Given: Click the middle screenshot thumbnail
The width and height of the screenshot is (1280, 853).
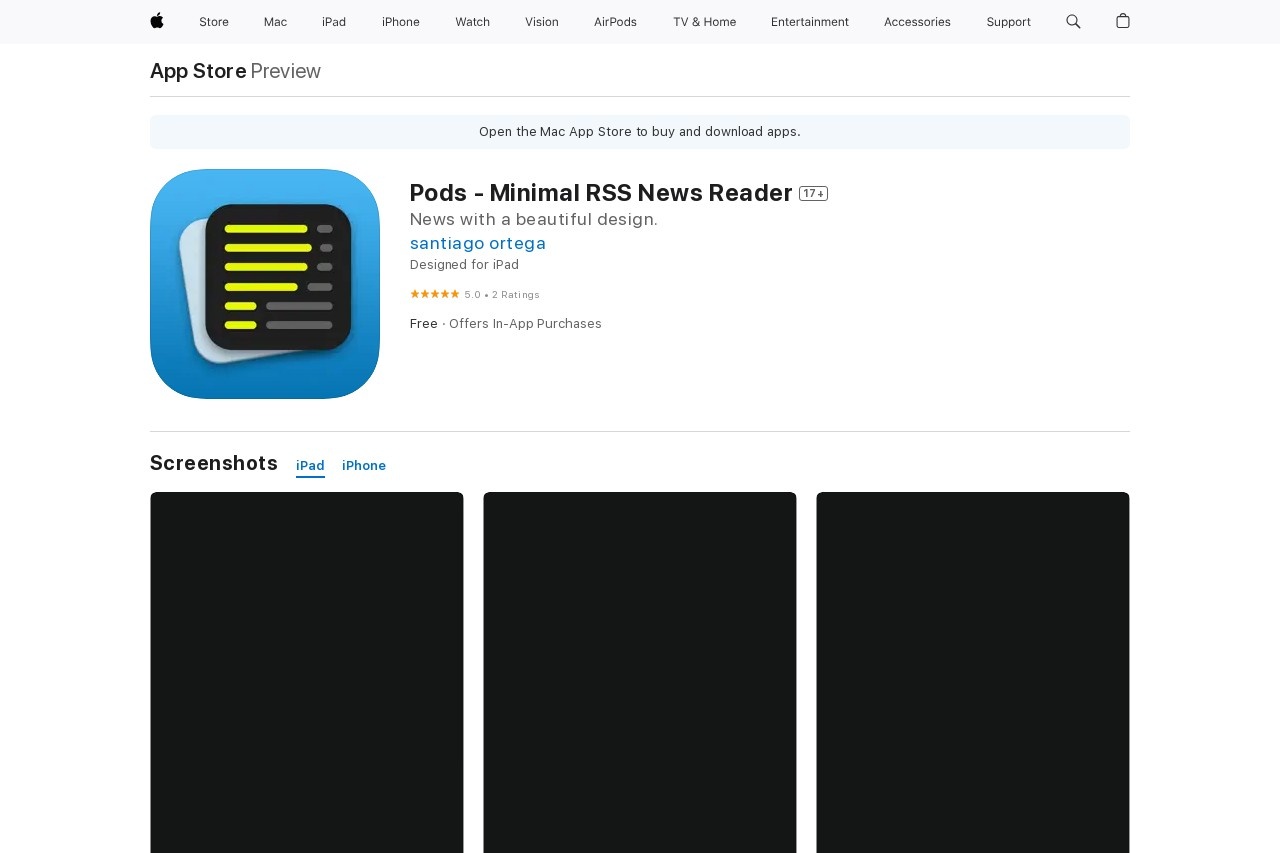Looking at the screenshot, I should pos(640,672).
